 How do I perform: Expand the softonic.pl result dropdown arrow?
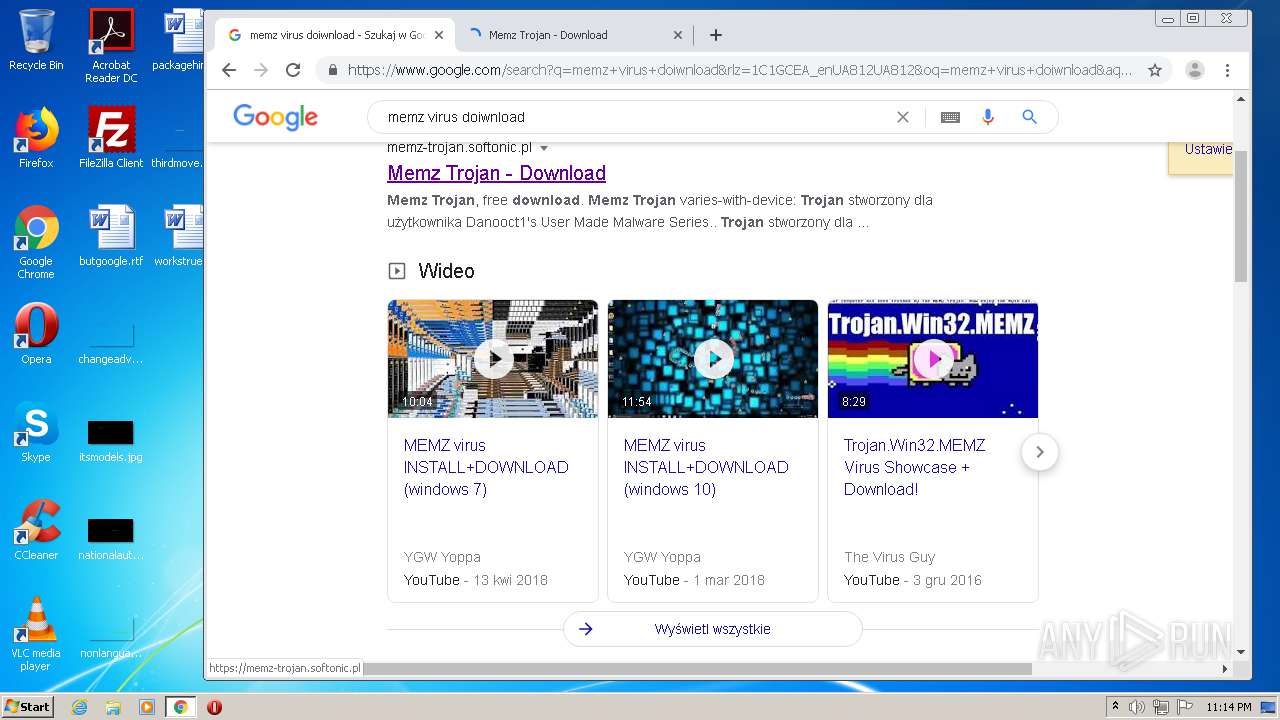[x=544, y=148]
